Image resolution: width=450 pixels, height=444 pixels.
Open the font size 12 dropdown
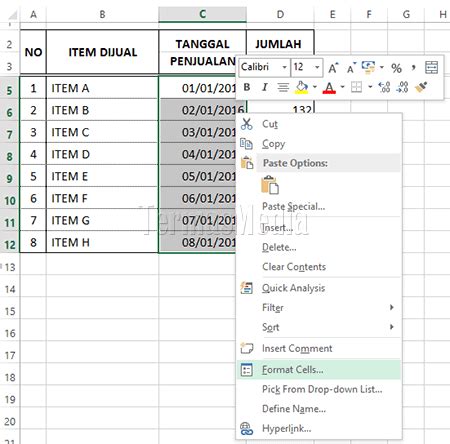tap(317, 67)
